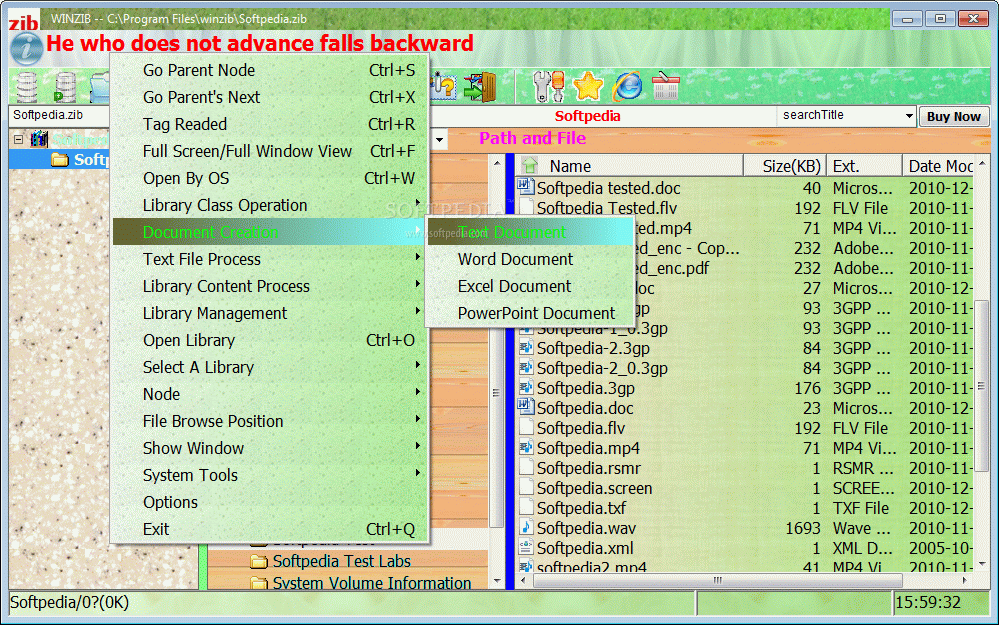
Task: Click the doc icon of Softpedia tested.doc
Action: click(525, 187)
